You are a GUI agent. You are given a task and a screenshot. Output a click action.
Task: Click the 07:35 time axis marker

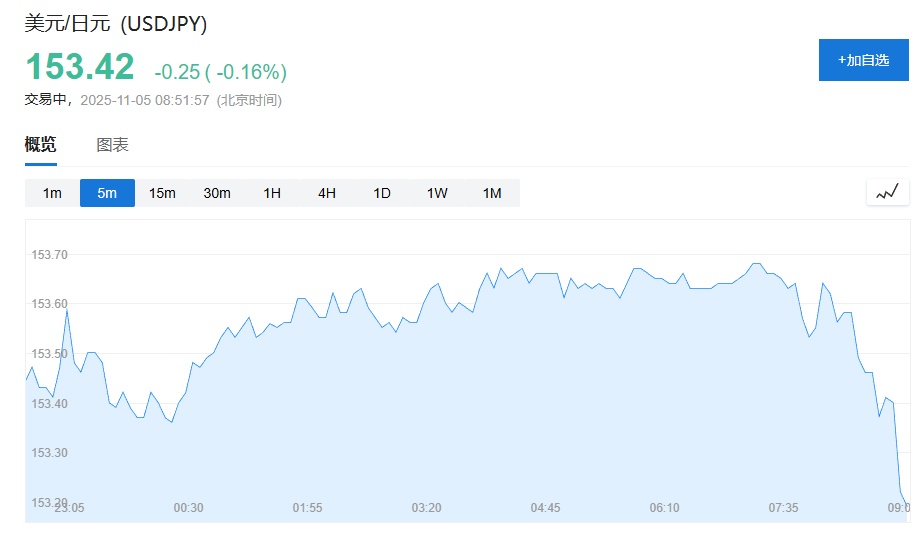(x=783, y=508)
